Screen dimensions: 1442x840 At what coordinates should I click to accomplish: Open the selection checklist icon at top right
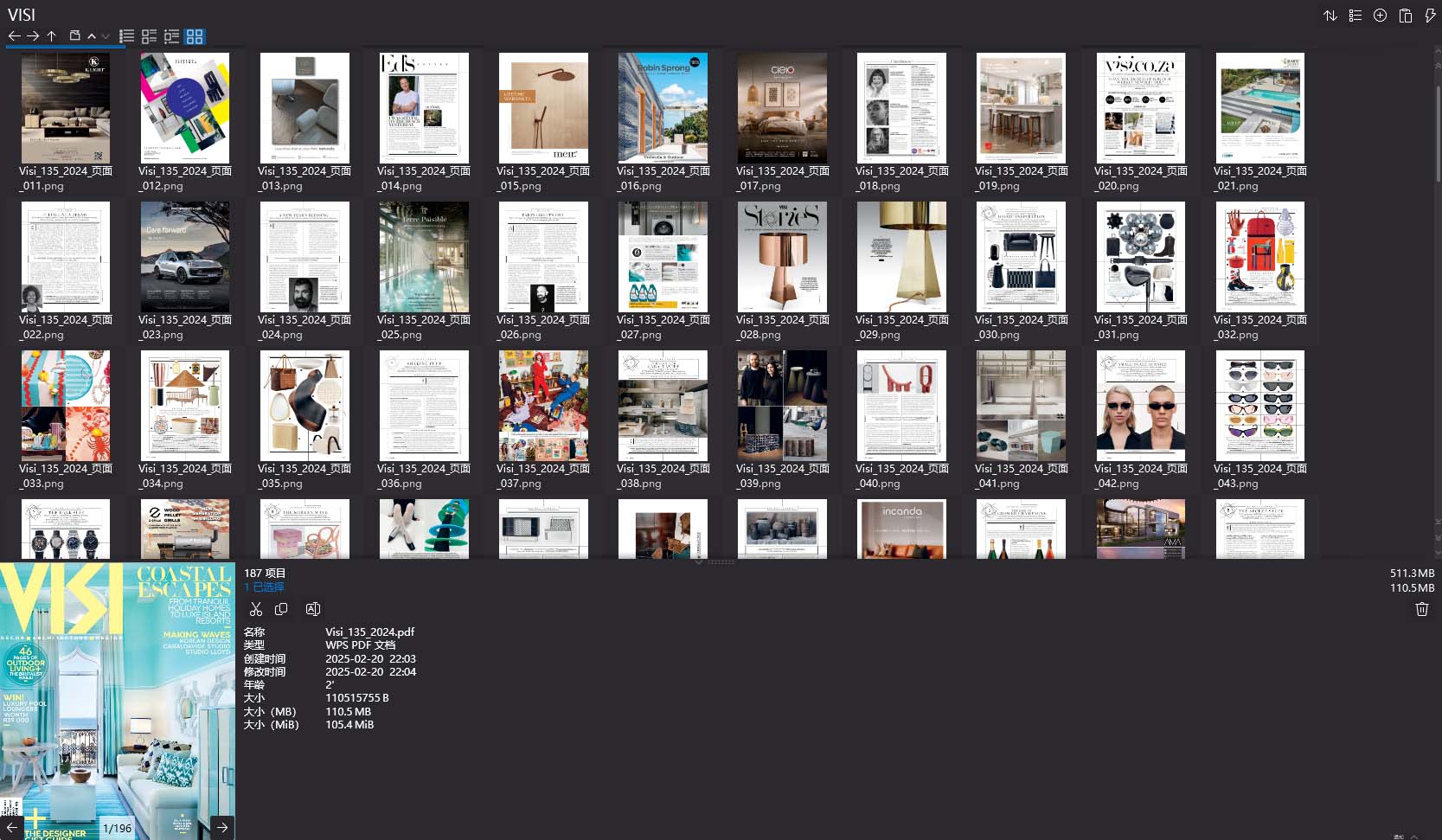pos(1355,16)
